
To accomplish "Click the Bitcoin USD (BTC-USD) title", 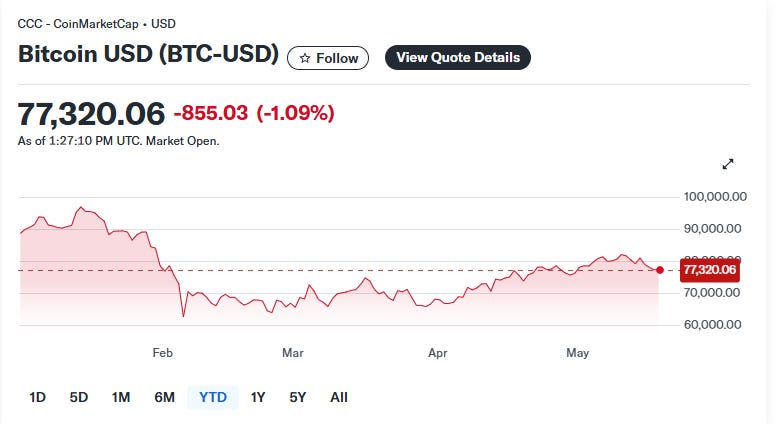I will coord(148,54).
